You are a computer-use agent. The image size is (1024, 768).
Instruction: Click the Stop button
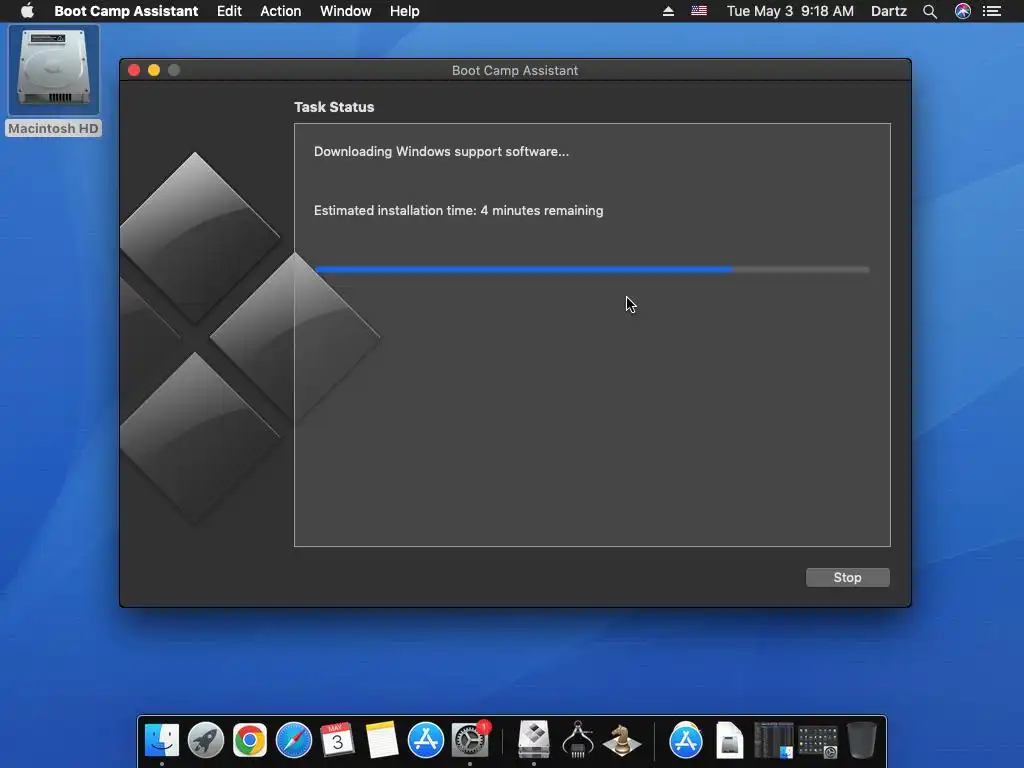click(847, 577)
